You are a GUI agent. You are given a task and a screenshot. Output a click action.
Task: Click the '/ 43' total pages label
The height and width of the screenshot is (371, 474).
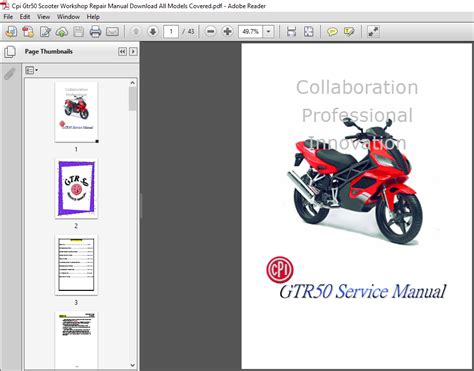pos(188,32)
